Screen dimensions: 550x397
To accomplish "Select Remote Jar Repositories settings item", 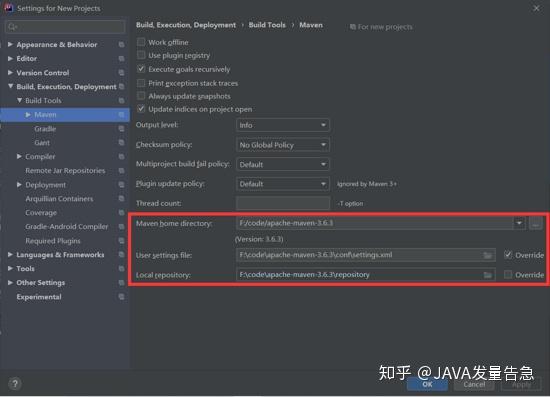I will (65, 170).
